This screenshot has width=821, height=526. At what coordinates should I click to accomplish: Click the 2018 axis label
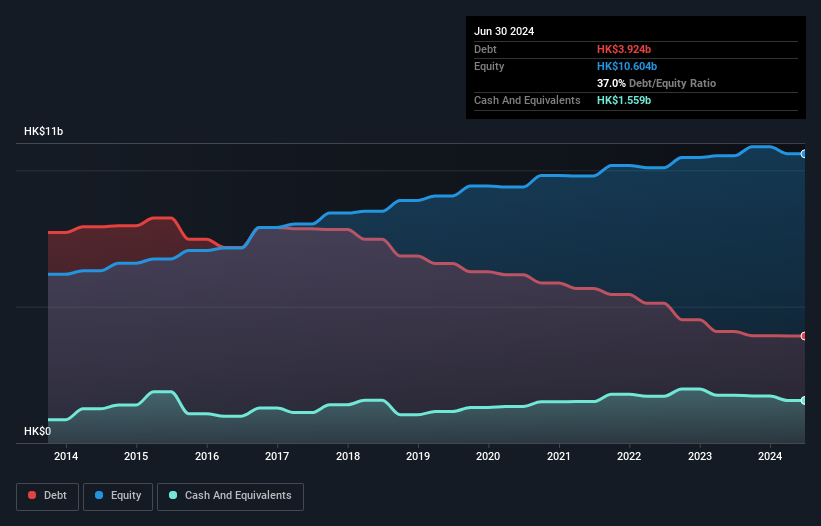[x=348, y=456]
